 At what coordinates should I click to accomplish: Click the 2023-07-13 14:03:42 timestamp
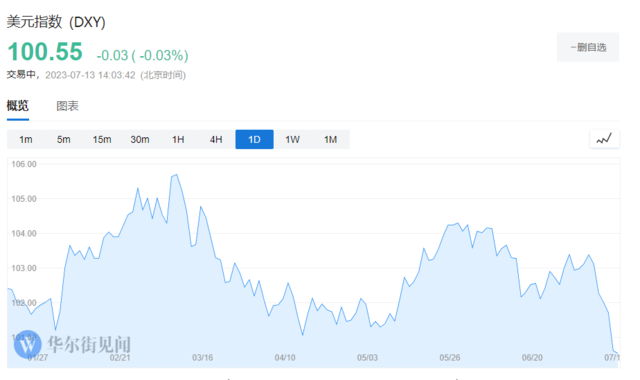point(90,75)
